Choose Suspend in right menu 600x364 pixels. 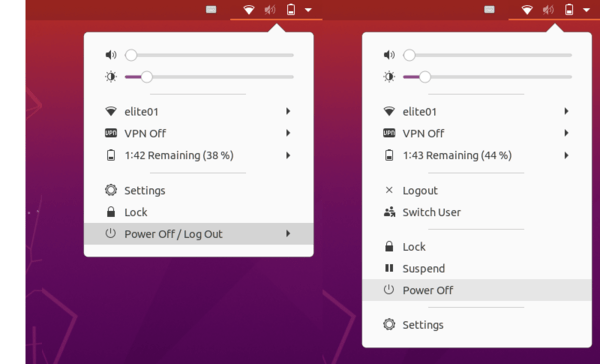(x=477, y=268)
